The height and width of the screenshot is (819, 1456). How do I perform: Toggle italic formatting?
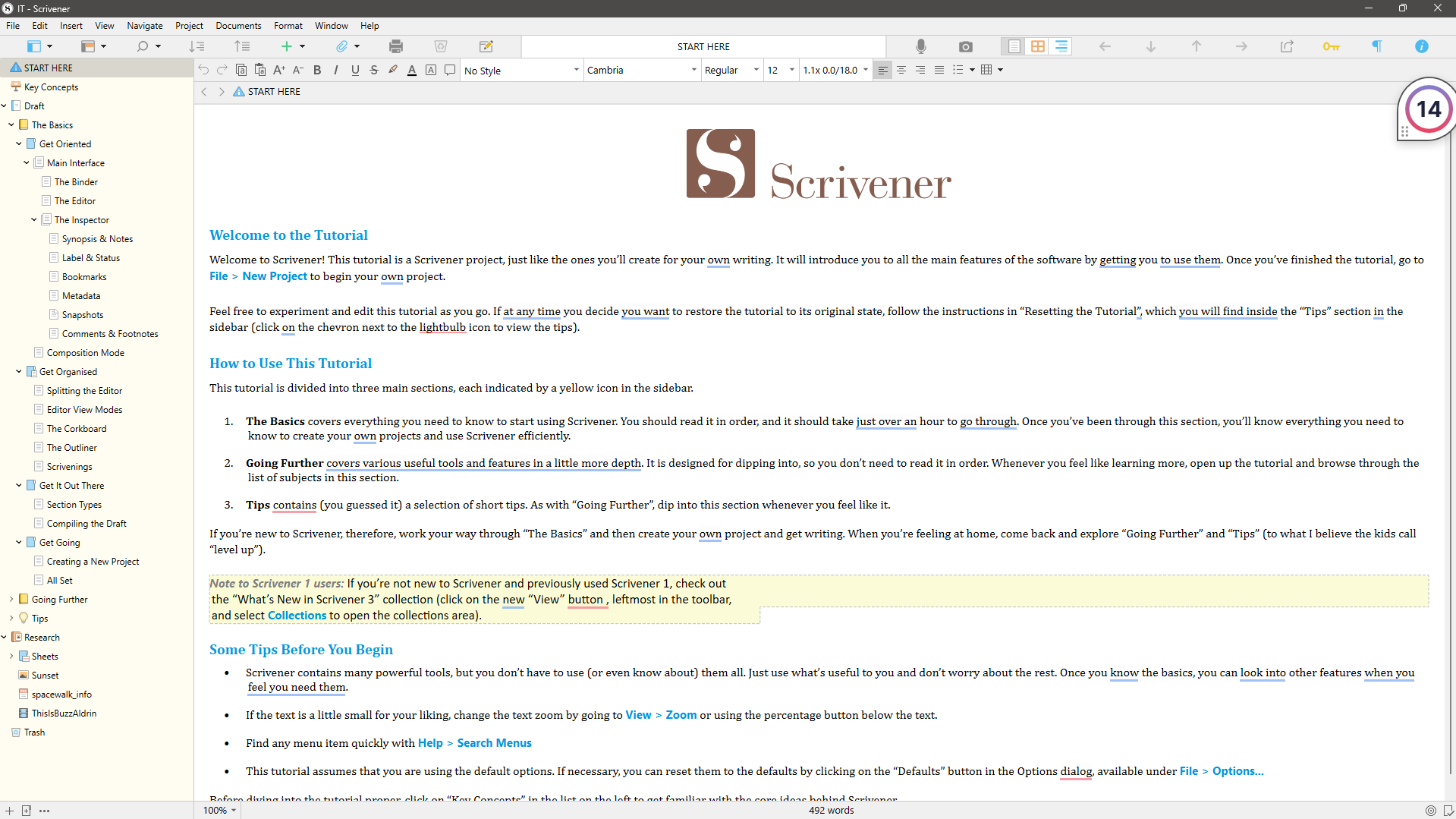[x=336, y=70]
